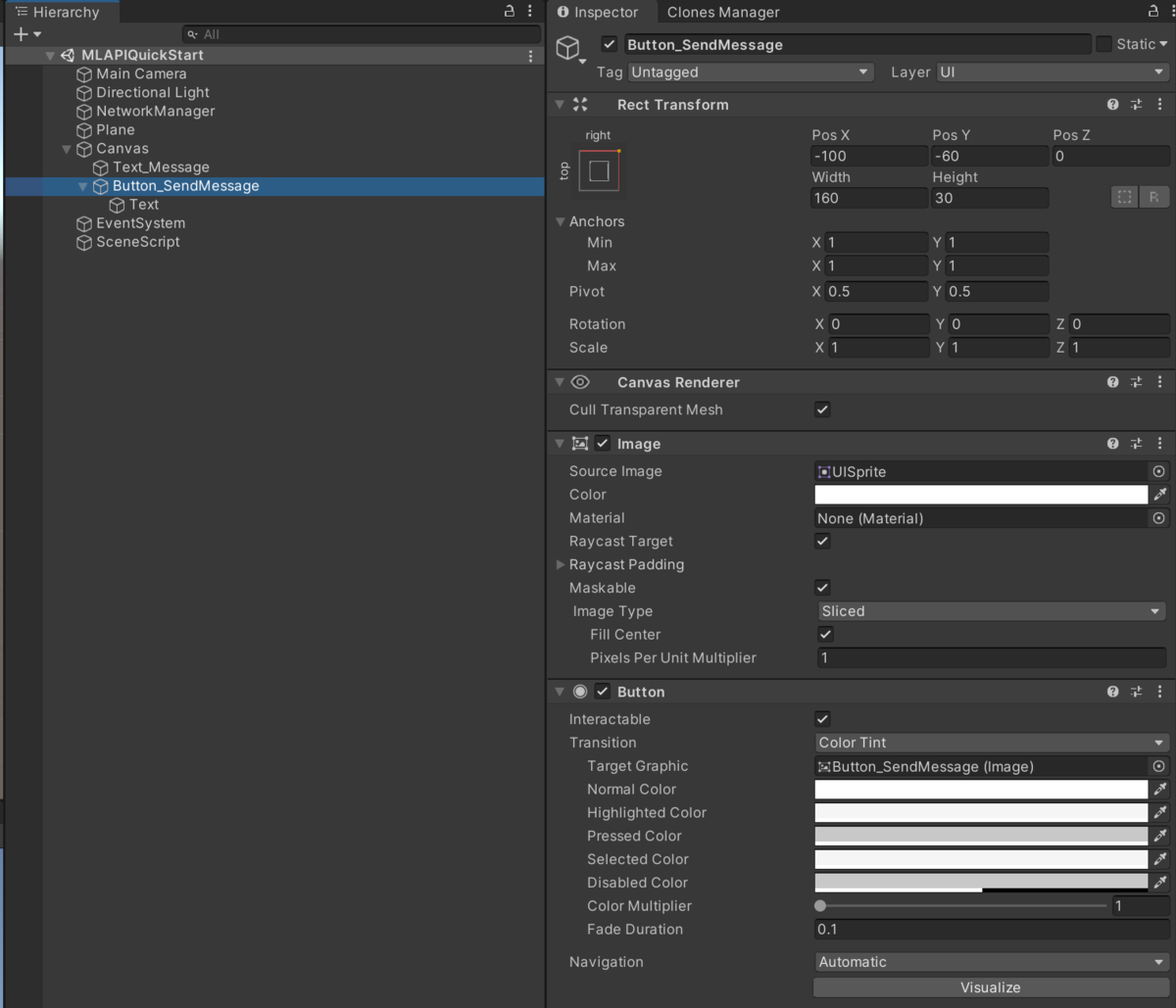Click the Visualize navigation button
The height and width of the screenshot is (1008, 1176).
pos(991,987)
